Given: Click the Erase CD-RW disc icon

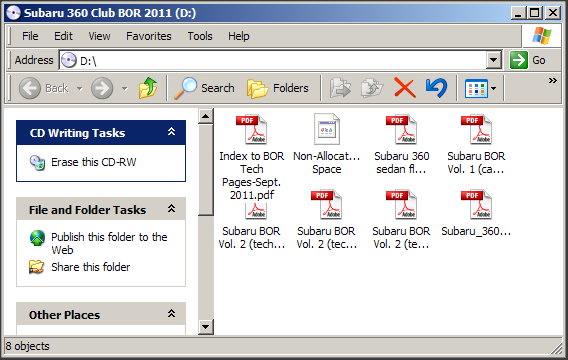Looking at the screenshot, I should [x=37, y=163].
